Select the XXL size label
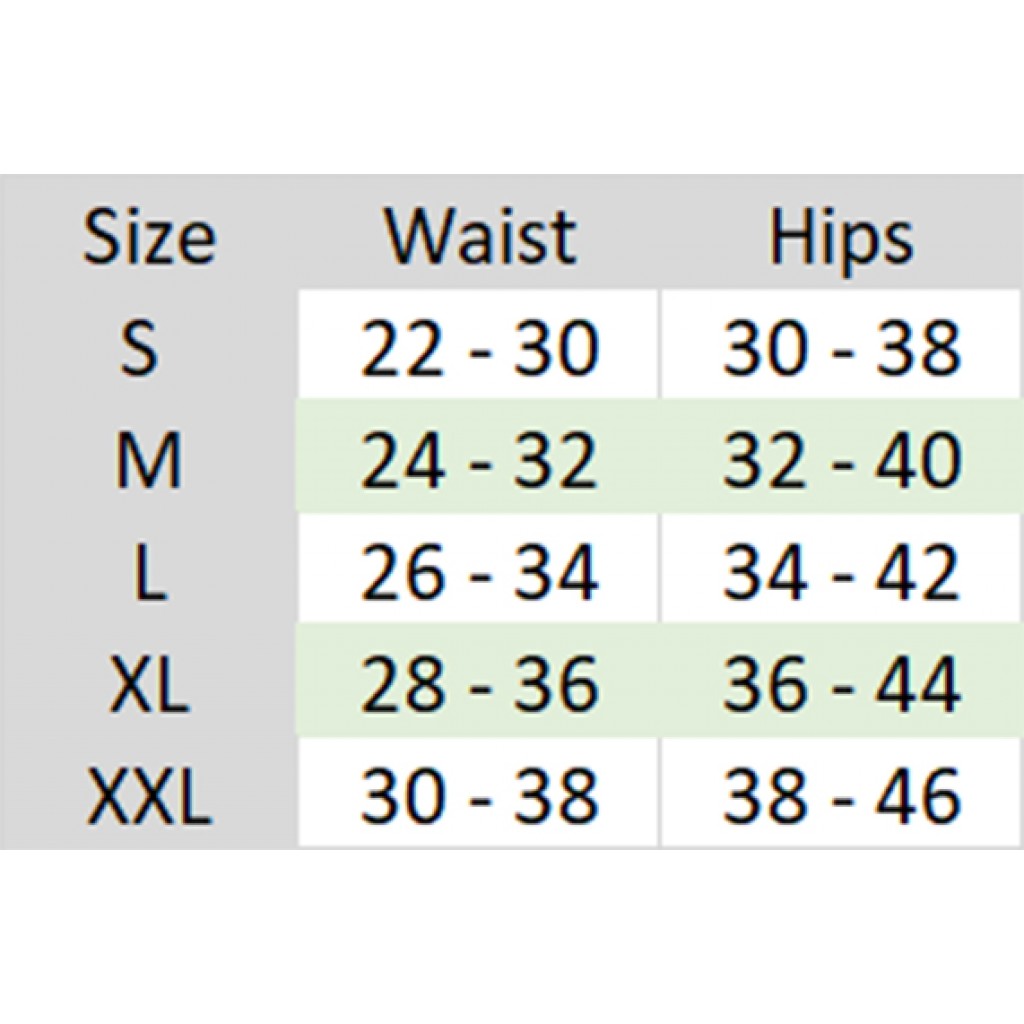The height and width of the screenshot is (1024, 1024). pos(148,797)
